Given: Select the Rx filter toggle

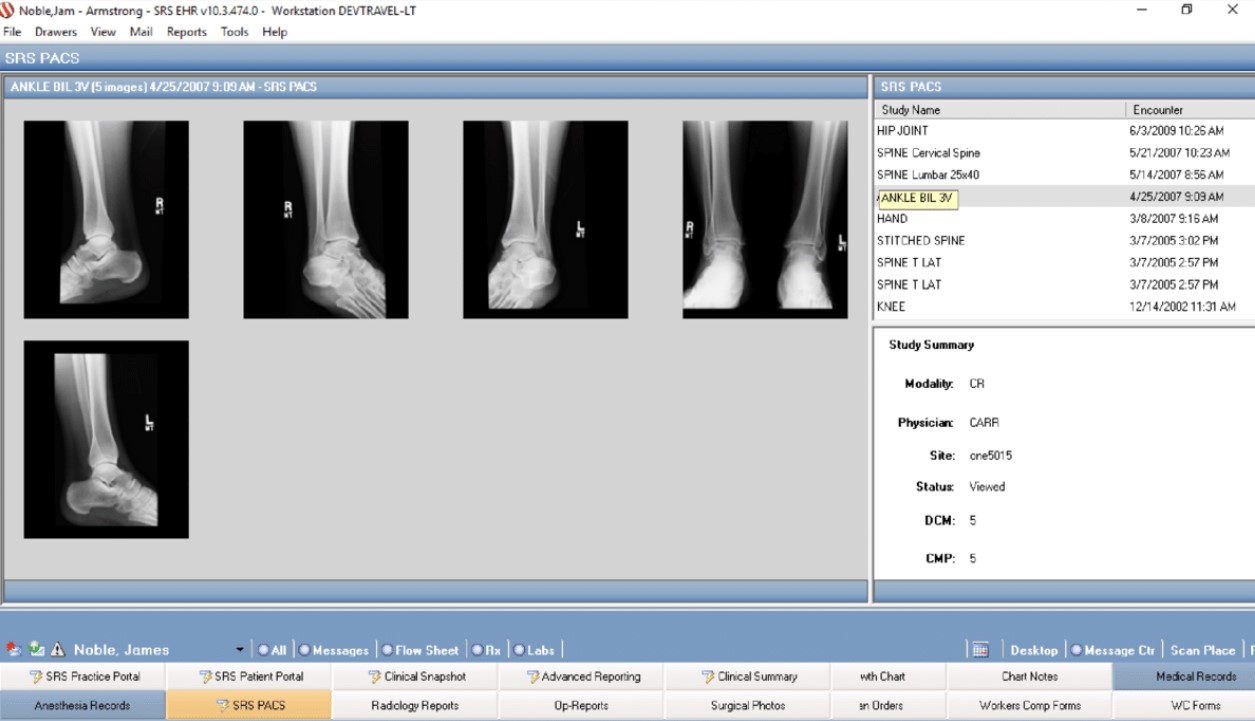Looking at the screenshot, I should [x=479, y=649].
